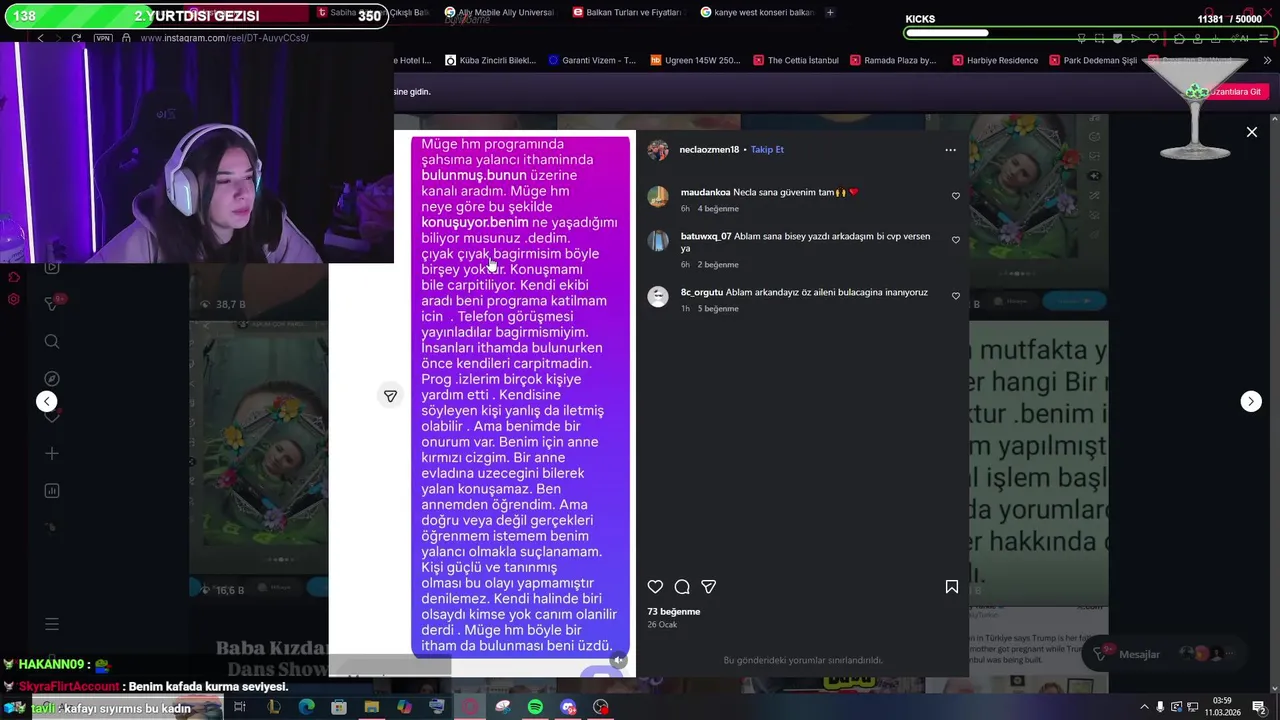
Task: Open browser sidebar settings gear icon
Action: click(14, 299)
